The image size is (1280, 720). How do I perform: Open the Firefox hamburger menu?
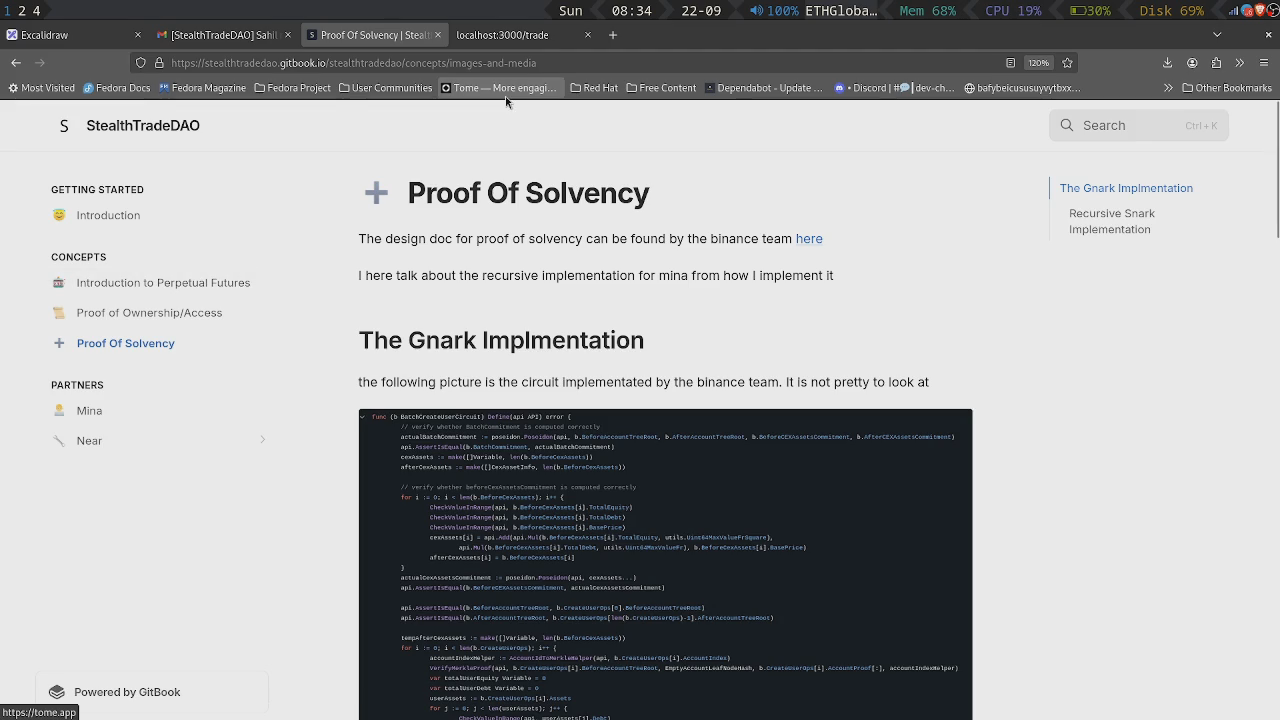1265,63
